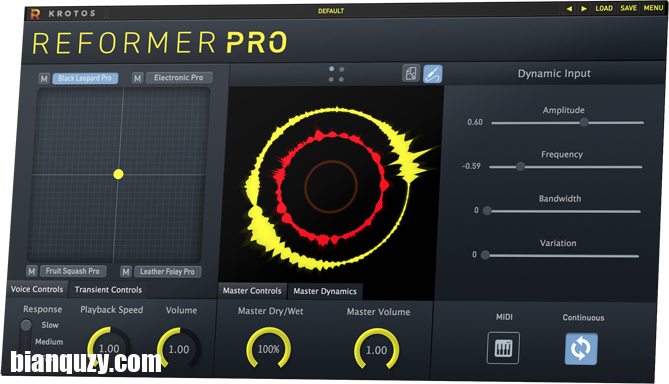Select the Electronic Pro library

179,78
